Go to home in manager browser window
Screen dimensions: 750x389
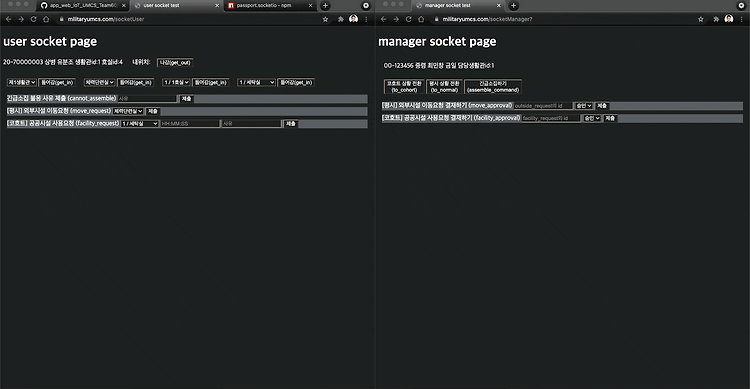pyautogui.click(x=421, y=19)
